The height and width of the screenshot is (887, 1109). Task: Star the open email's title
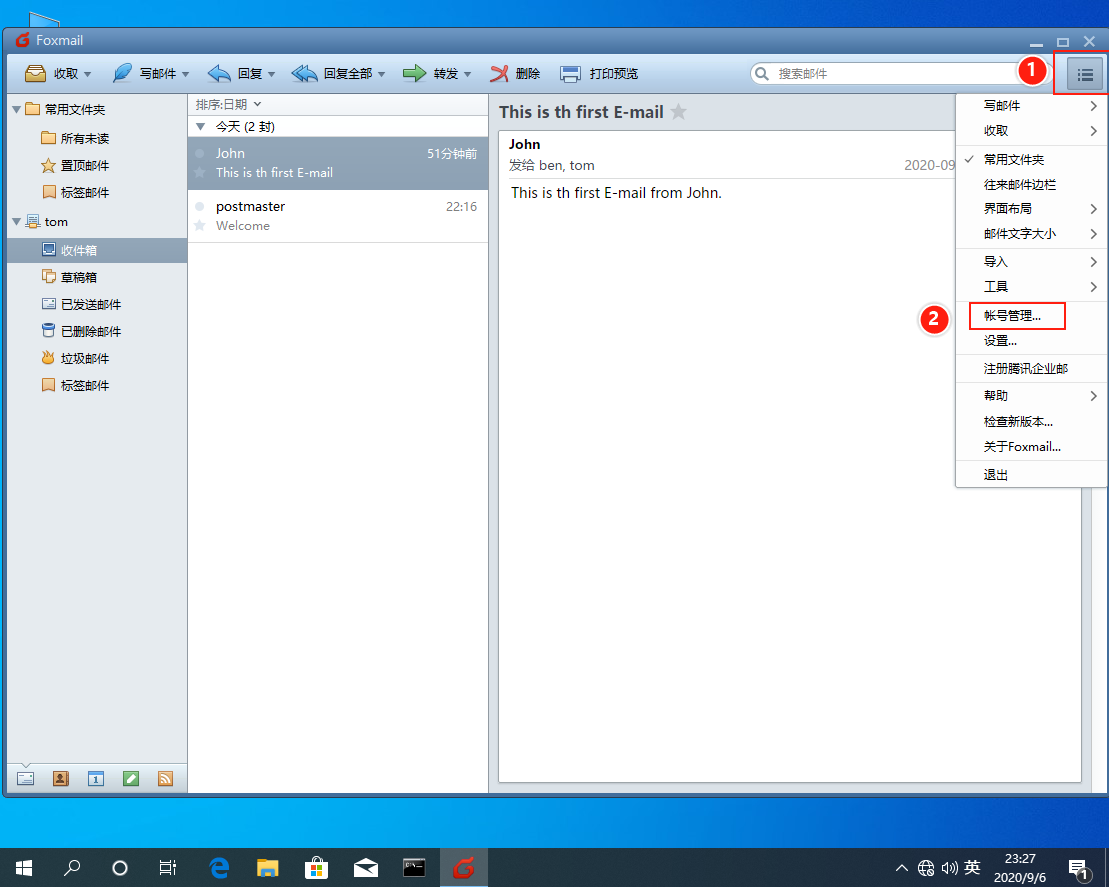(x=678, y=112)
